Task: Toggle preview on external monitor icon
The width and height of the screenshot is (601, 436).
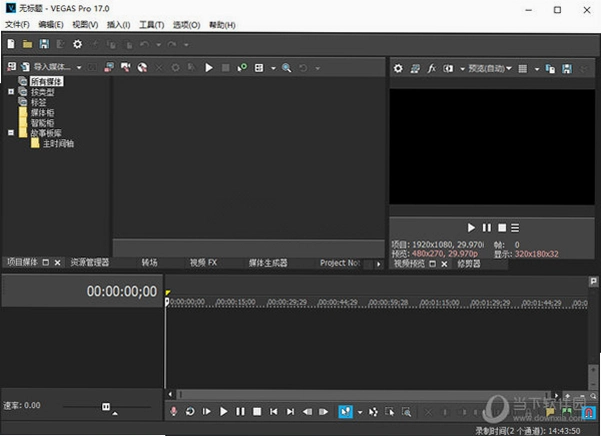Action: click(x=415, y=69)
